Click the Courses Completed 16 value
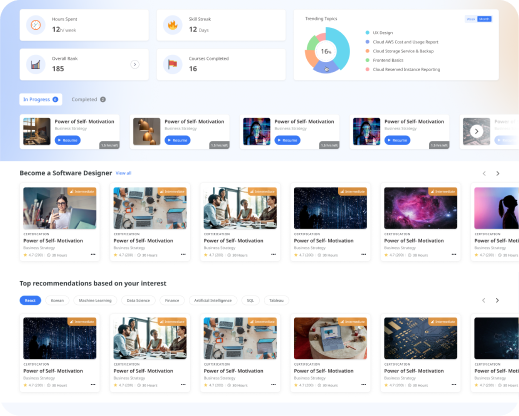Image resolution: width=519 pixels, height=416 pixels. (x=193, y=69)
